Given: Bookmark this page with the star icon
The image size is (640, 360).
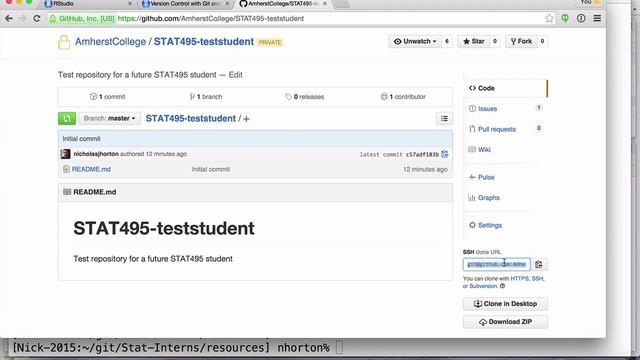Looking at the screenshot, I should (x=549, y=18).
